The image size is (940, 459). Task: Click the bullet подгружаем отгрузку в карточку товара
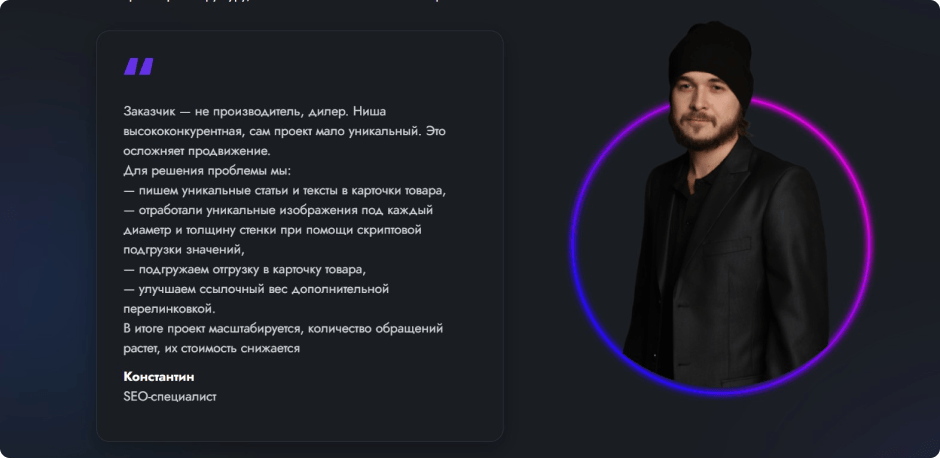(x=245, y=269)
